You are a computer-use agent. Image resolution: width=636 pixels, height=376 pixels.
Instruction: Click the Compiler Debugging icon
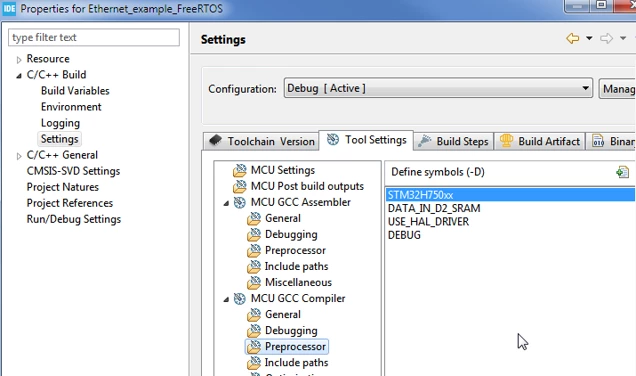pyautogui.click(x=254, y=331)
